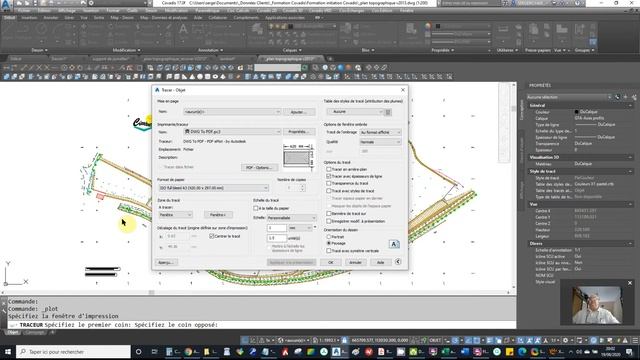
Task: Close the webcam overlay with X
Action: 630,283
